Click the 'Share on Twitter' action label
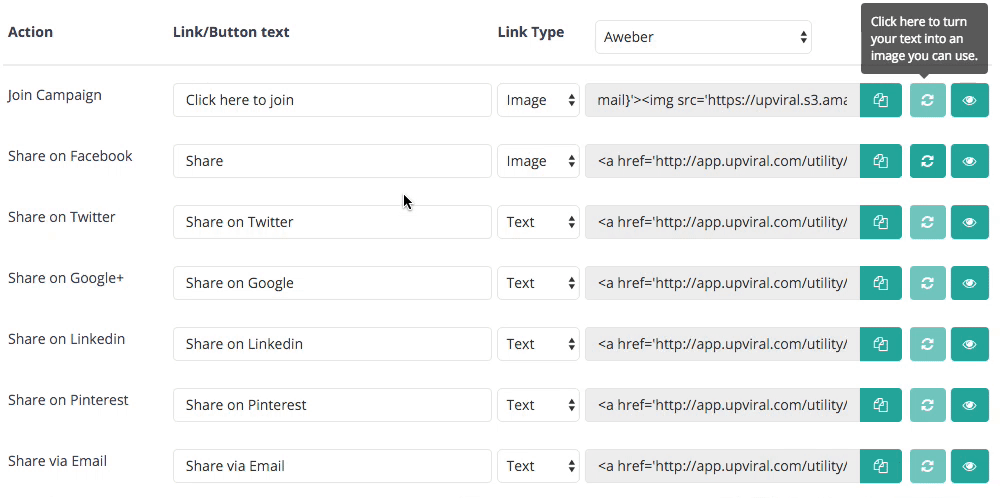The width and height of the screenshot is (1000, 498). pyautogui.click(x=62, y=217)
